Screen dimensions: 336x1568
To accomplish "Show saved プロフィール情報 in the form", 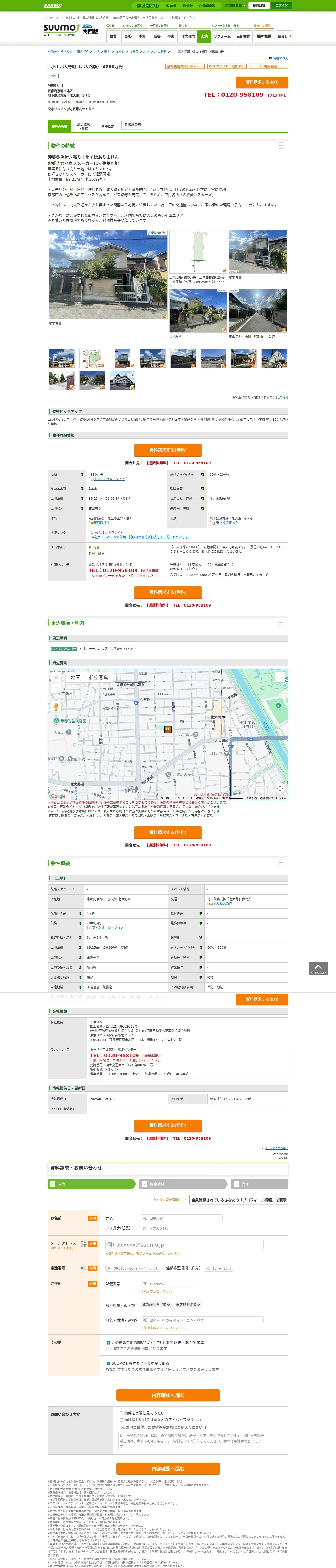I will 238,1200.
